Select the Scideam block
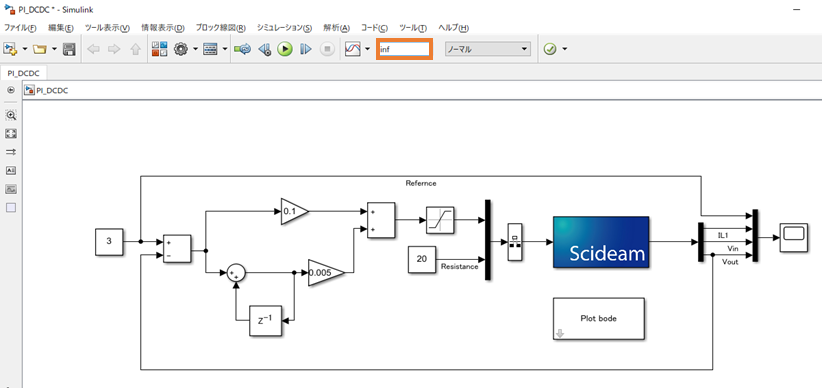Image resolution: width=822 pixels, height=388 pixels. 601,242
